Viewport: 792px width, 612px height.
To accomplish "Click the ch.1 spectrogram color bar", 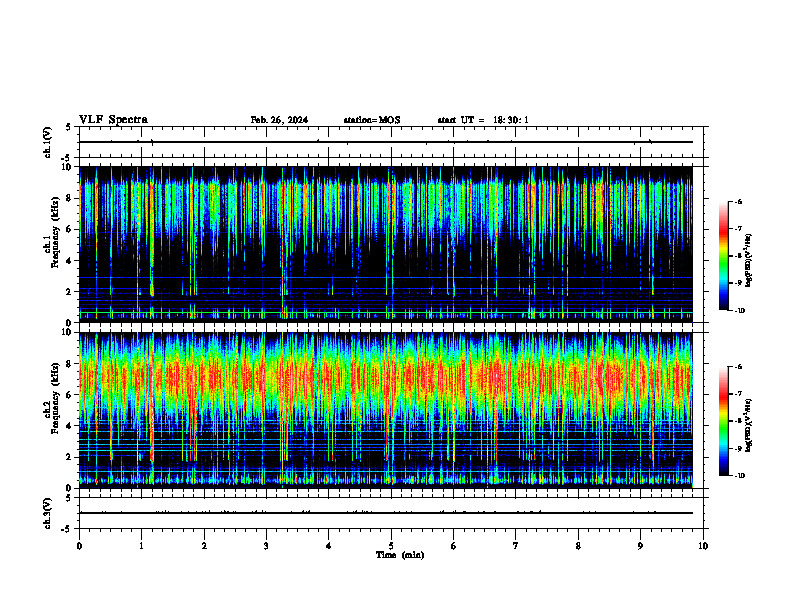I will pos(724,256).
